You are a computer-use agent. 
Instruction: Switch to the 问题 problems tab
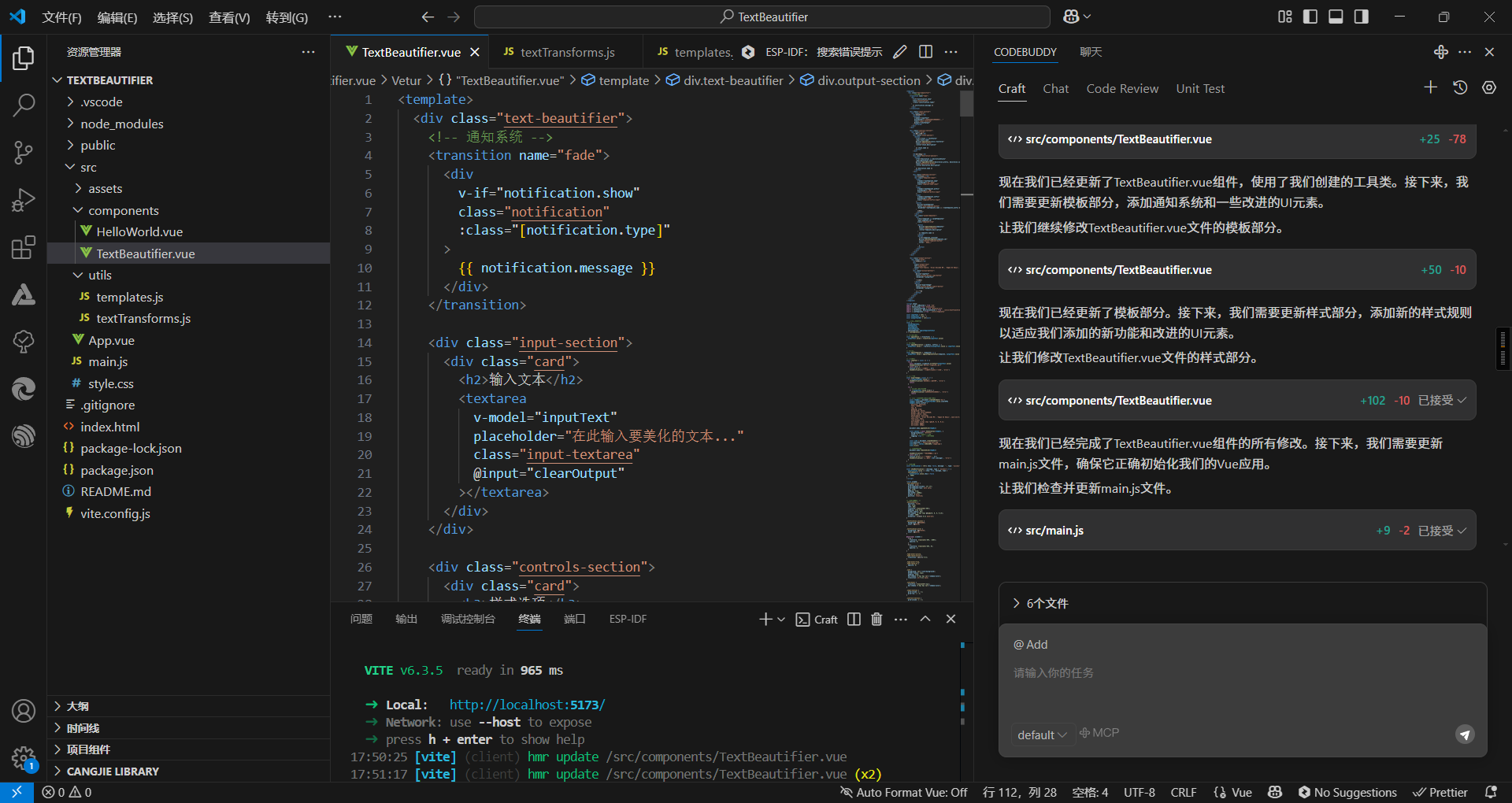[361, 619]
